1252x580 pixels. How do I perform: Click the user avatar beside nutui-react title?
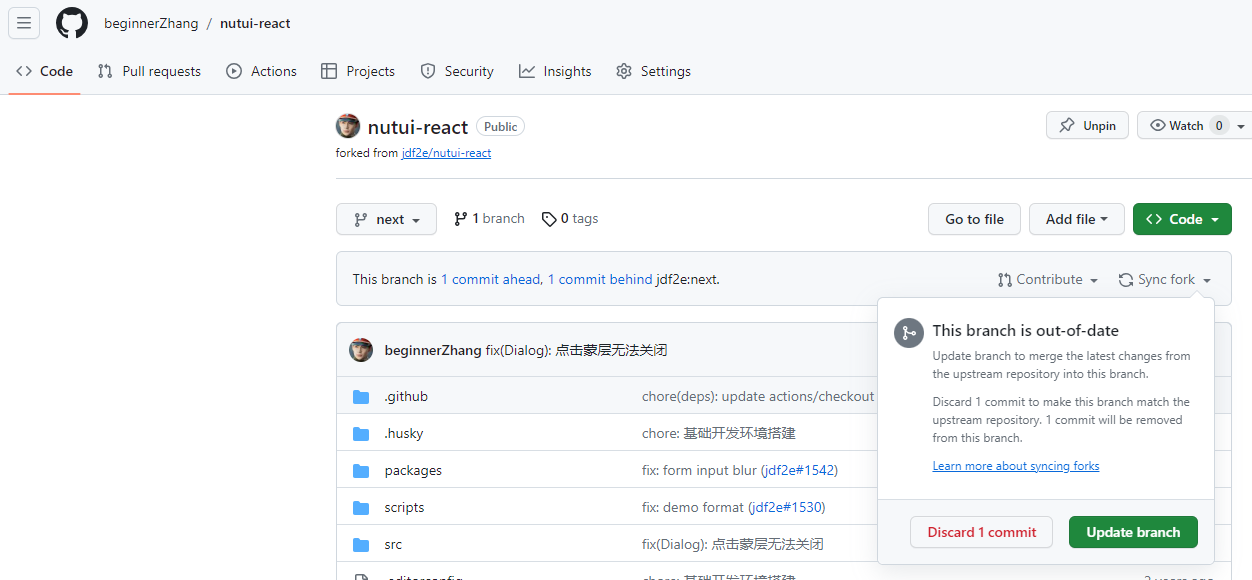click(x=348, y=126)
